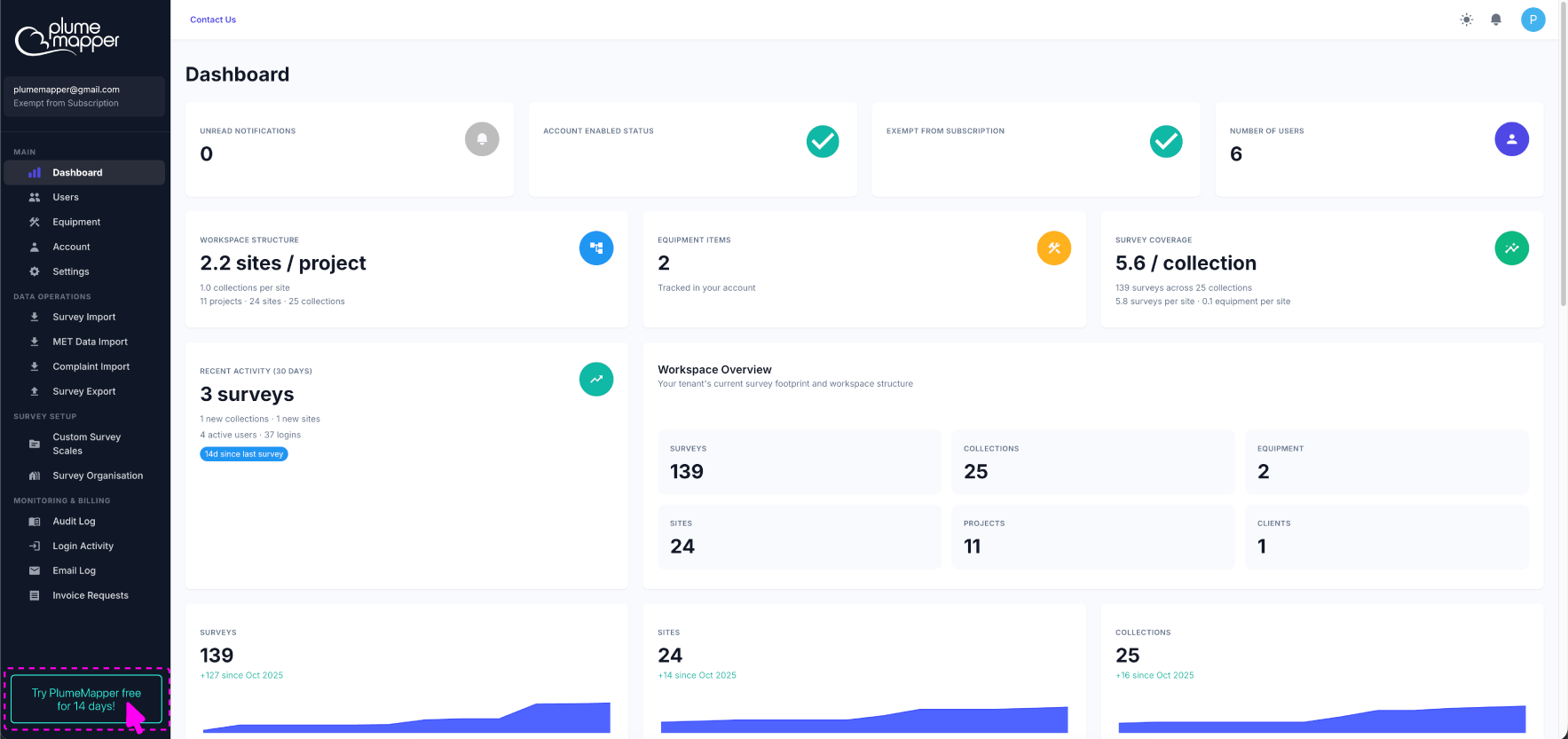Open Survey Organisation
Screen dimensions: 1568x739
point(84,476)
